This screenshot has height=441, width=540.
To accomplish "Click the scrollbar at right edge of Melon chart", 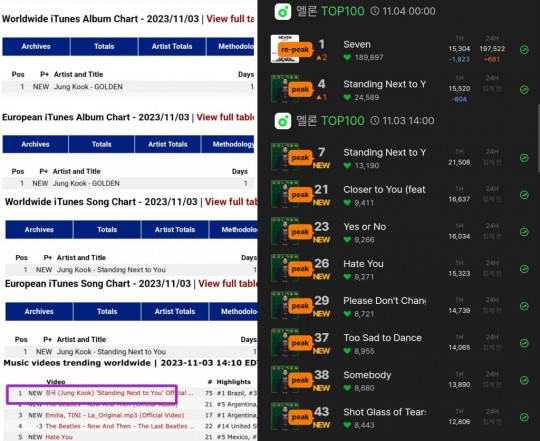I will click(538, 138).
